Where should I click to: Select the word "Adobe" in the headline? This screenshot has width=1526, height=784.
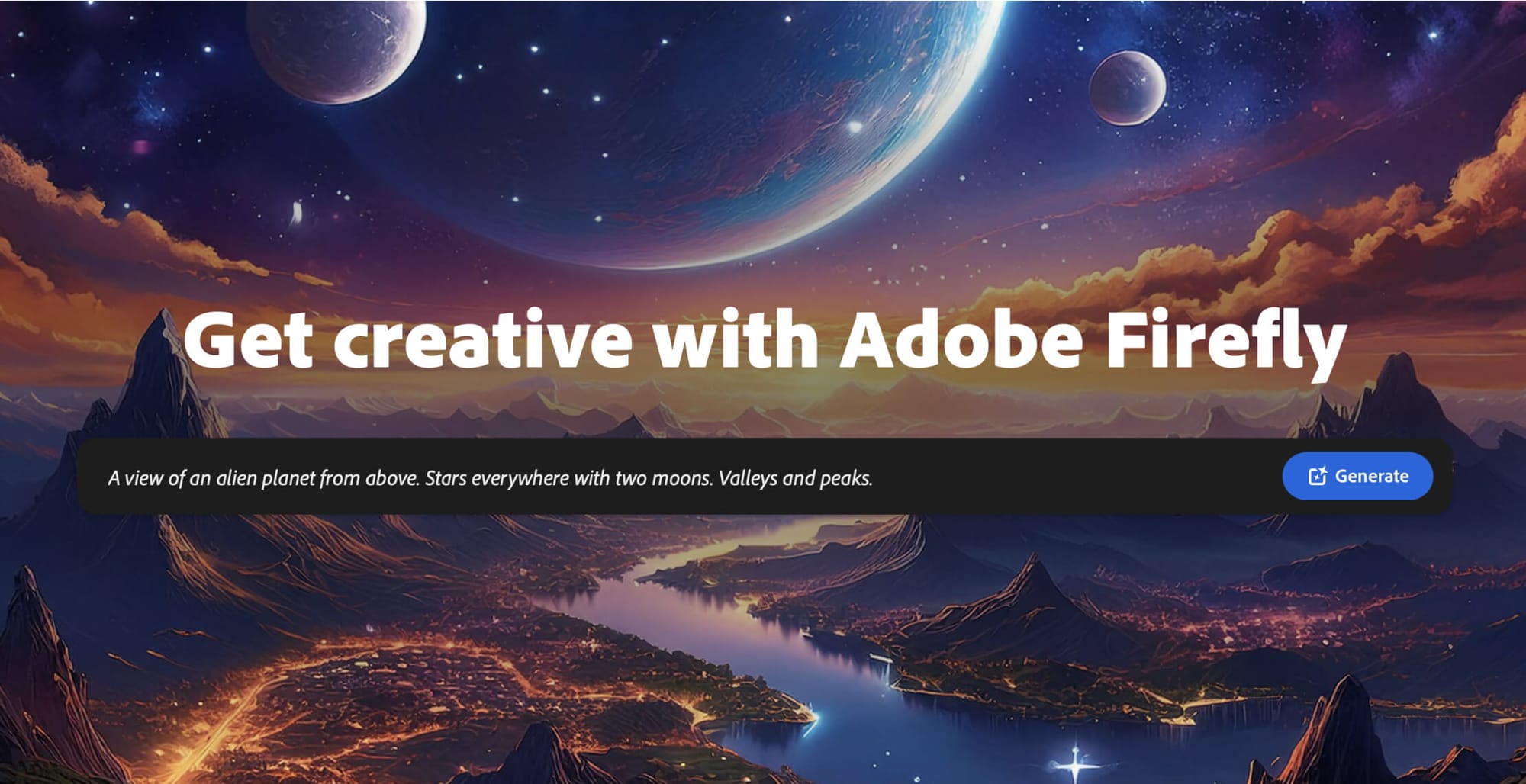961,339
